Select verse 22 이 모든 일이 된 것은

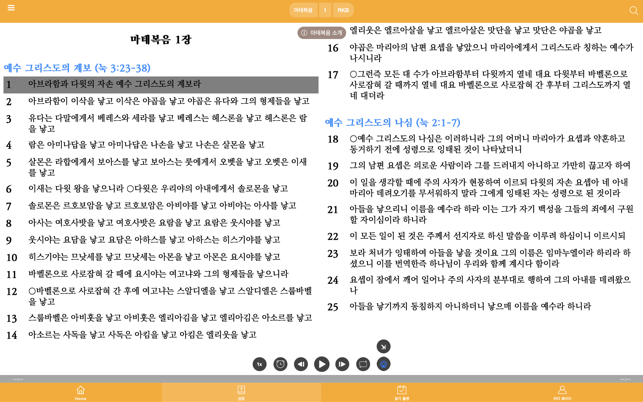coord(480,236)
